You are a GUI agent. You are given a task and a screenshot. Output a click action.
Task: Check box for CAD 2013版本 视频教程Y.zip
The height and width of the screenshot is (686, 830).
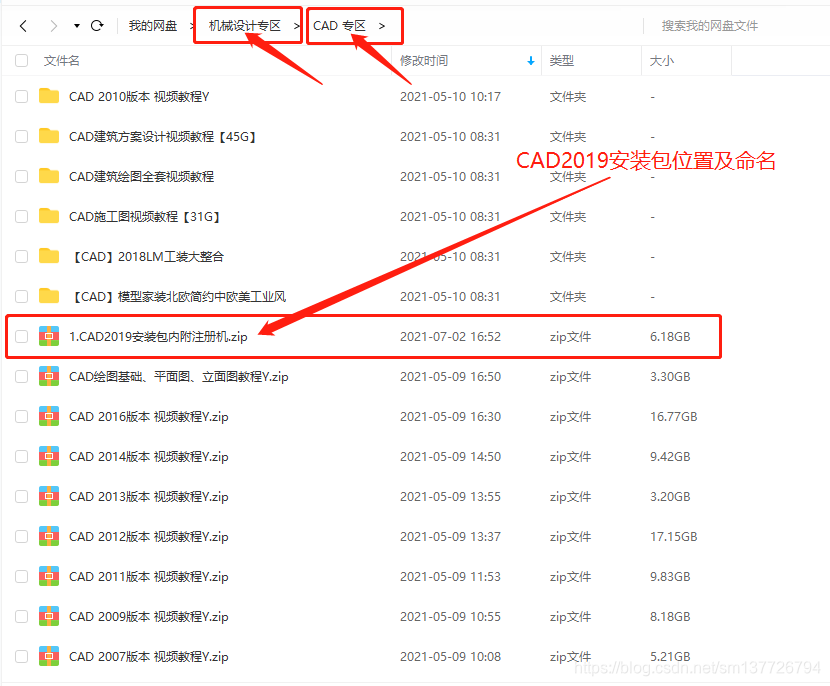[22, 497]
